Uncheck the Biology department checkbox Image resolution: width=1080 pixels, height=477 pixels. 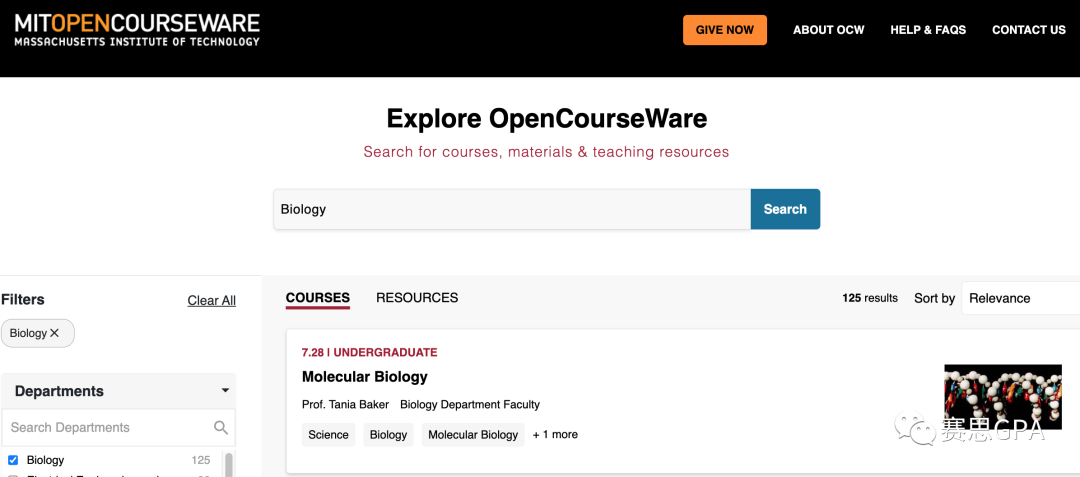point(12,460)
